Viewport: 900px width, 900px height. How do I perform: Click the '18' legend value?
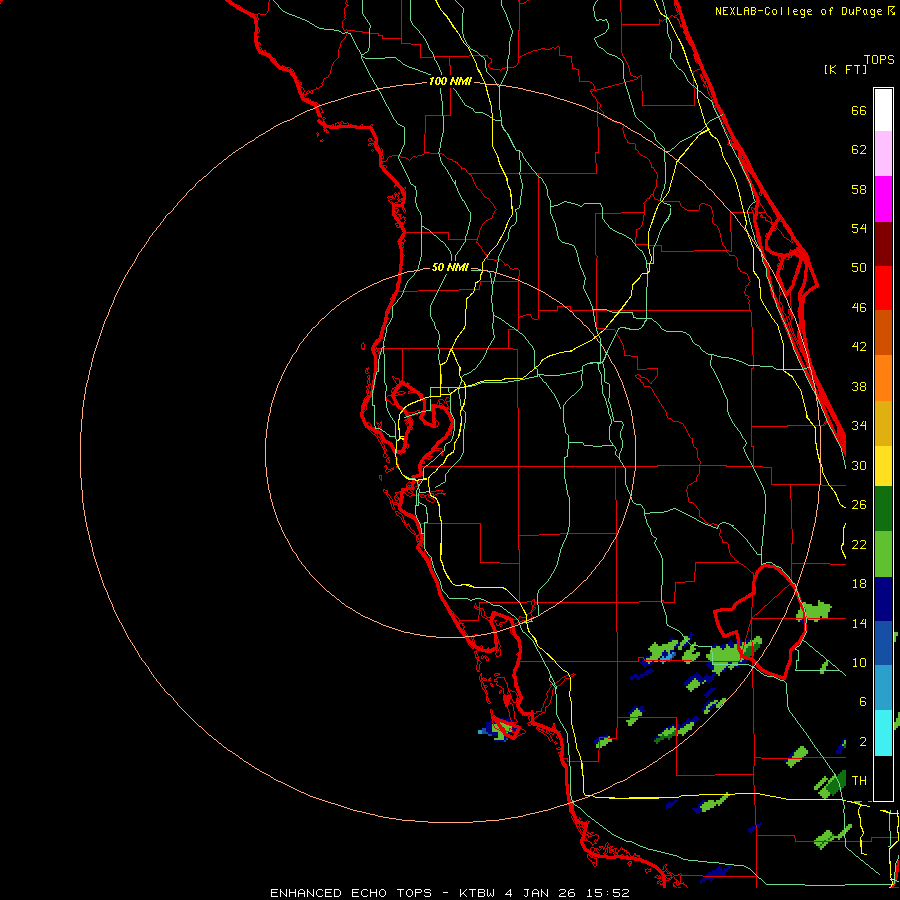(x=859, y=584)
